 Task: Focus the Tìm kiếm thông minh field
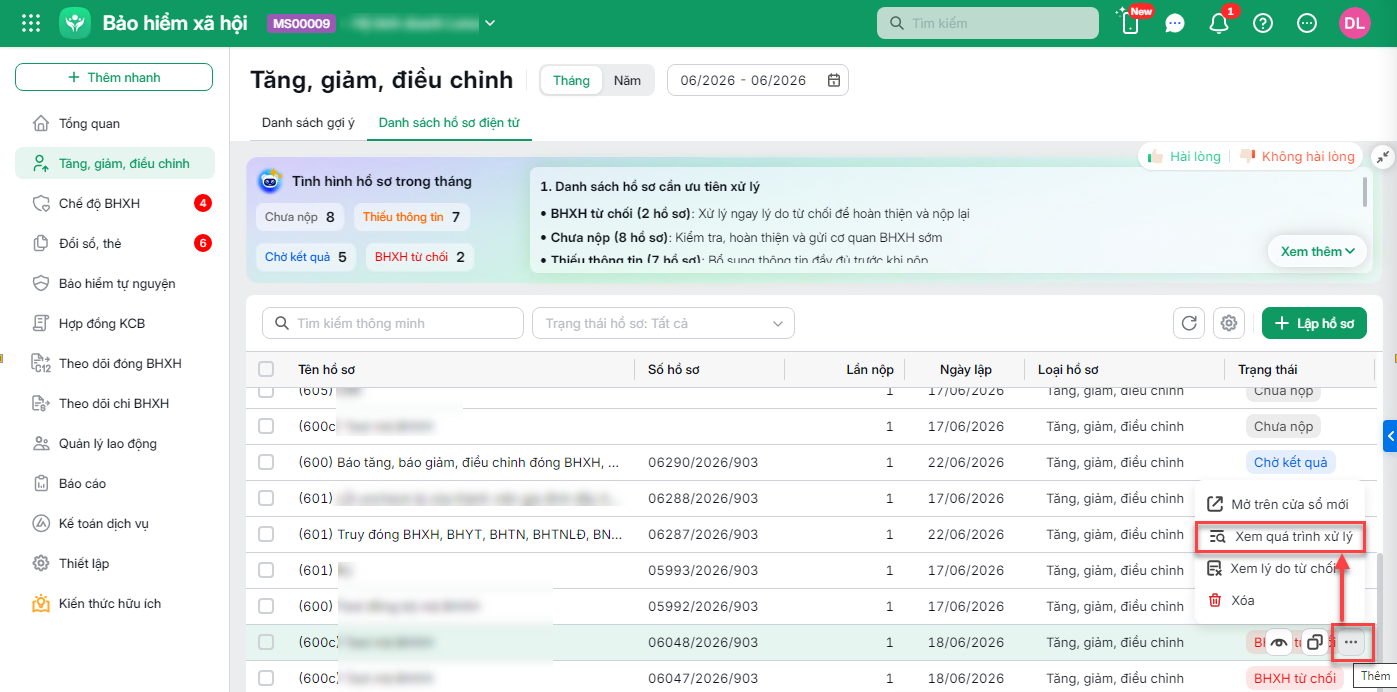(393, 323)
